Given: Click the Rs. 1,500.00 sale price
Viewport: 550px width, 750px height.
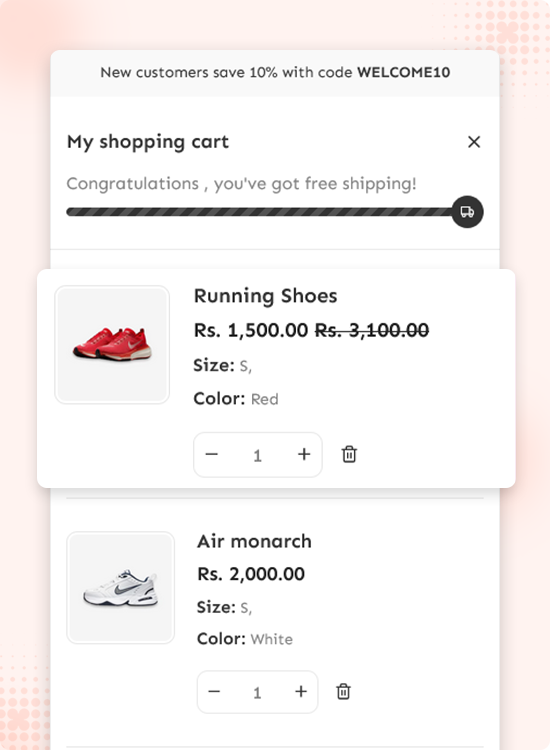Looking at the screenshot, I should tap(251, 331).
